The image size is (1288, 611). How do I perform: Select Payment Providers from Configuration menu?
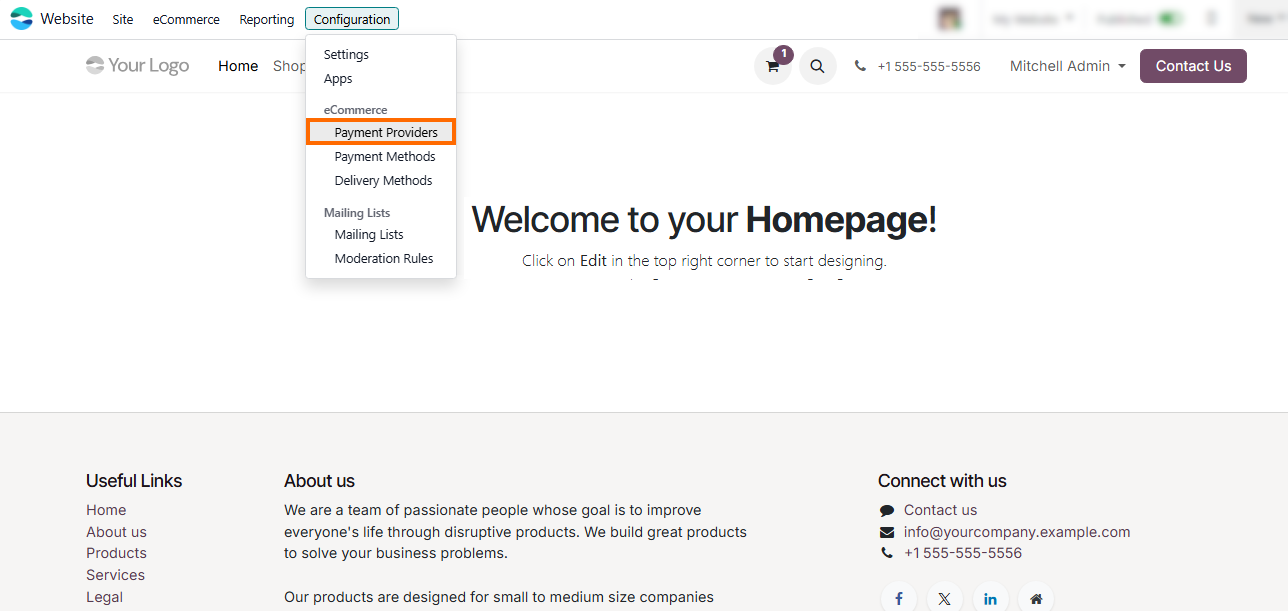click(x=386, y=132)
